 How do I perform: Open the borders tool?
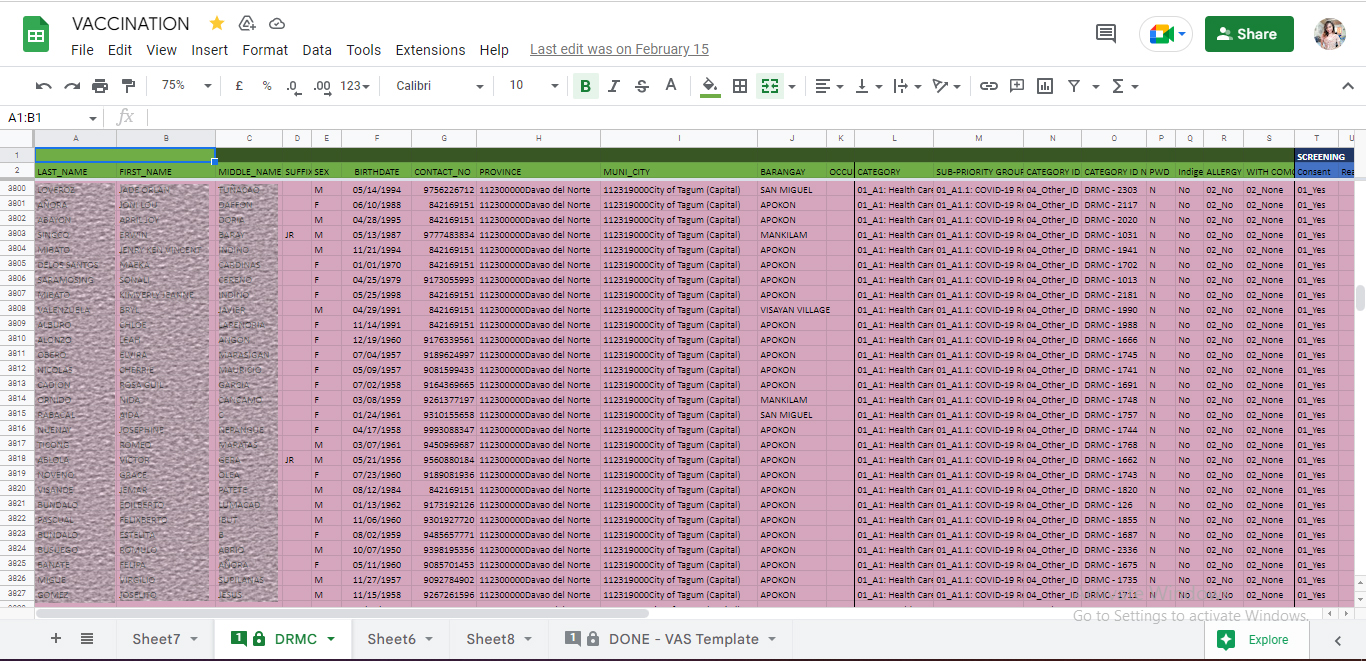(x=740, y=86)
